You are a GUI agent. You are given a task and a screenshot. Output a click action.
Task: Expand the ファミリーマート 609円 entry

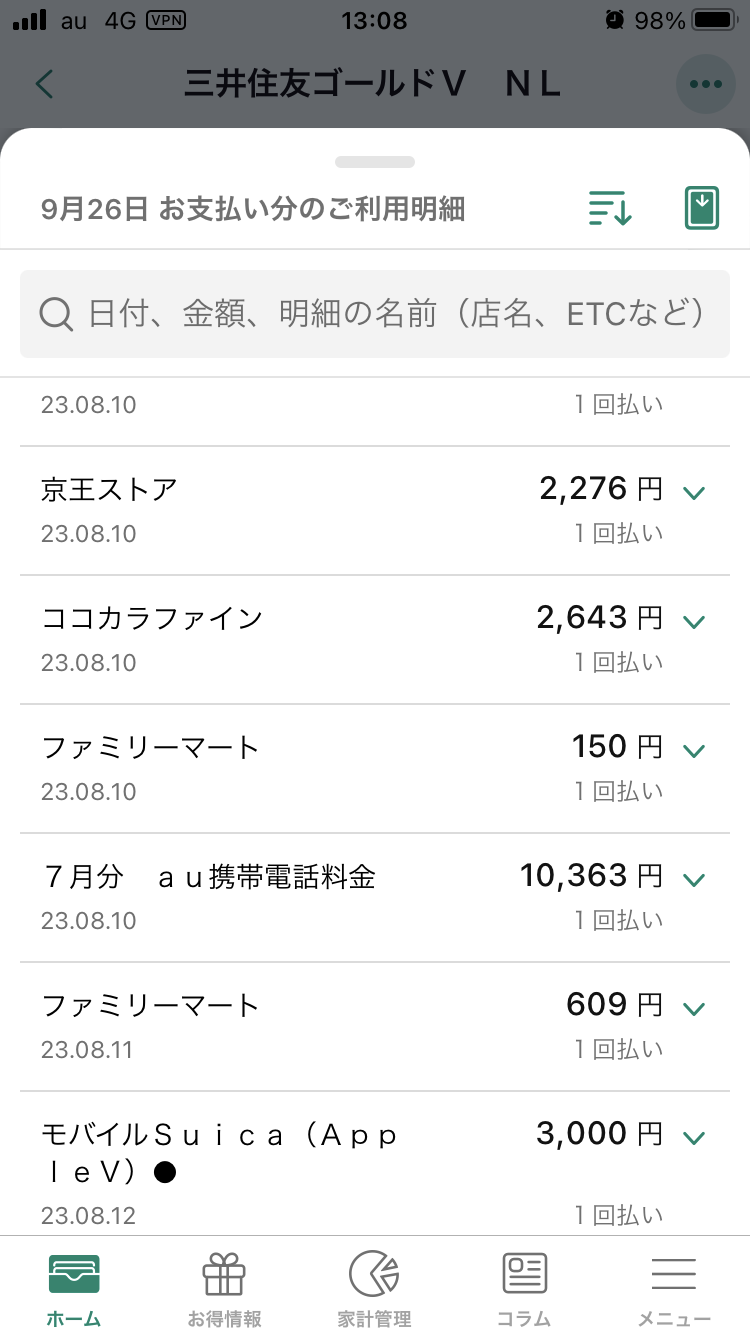point(694,1007)
